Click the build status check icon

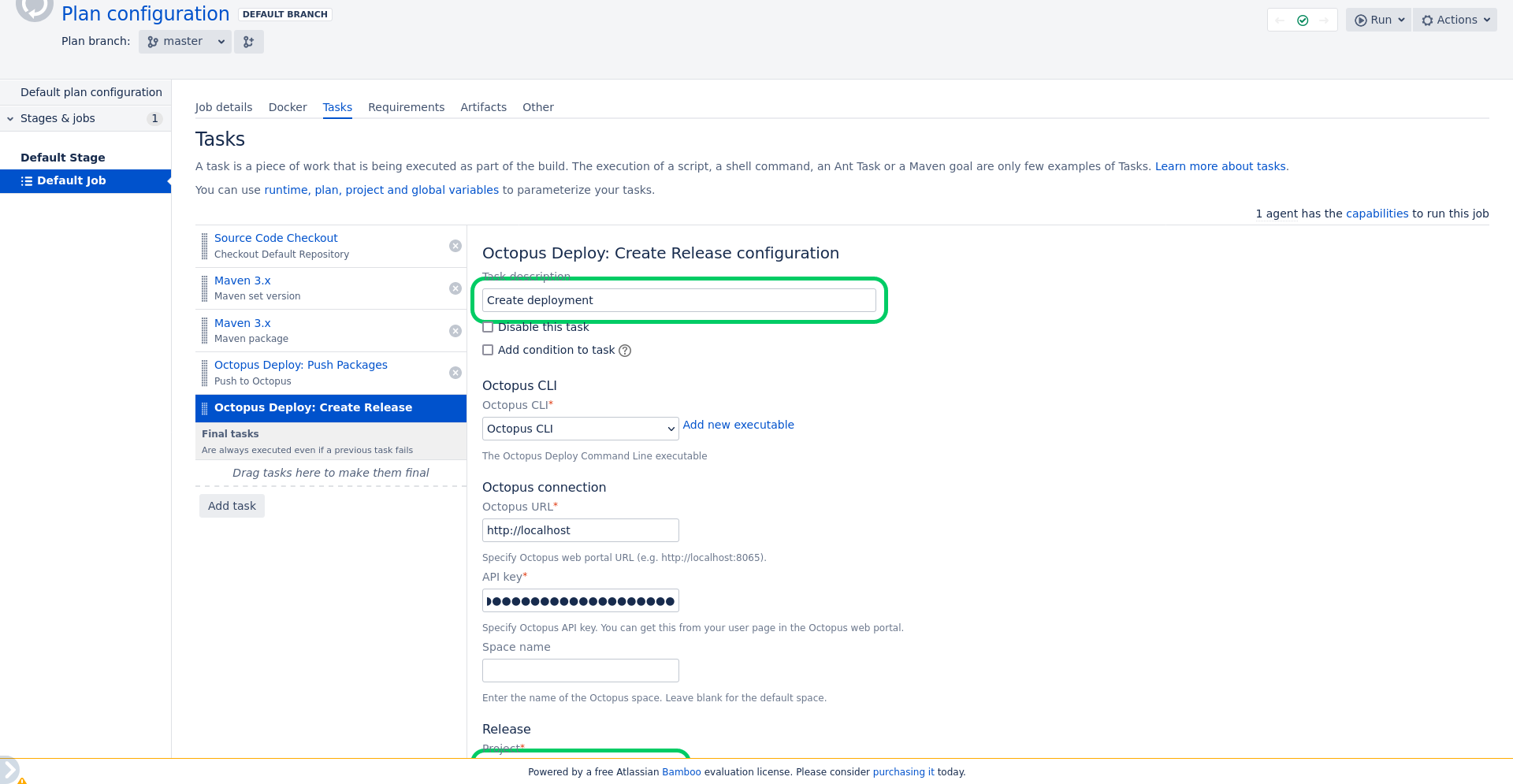(1303, 20)
